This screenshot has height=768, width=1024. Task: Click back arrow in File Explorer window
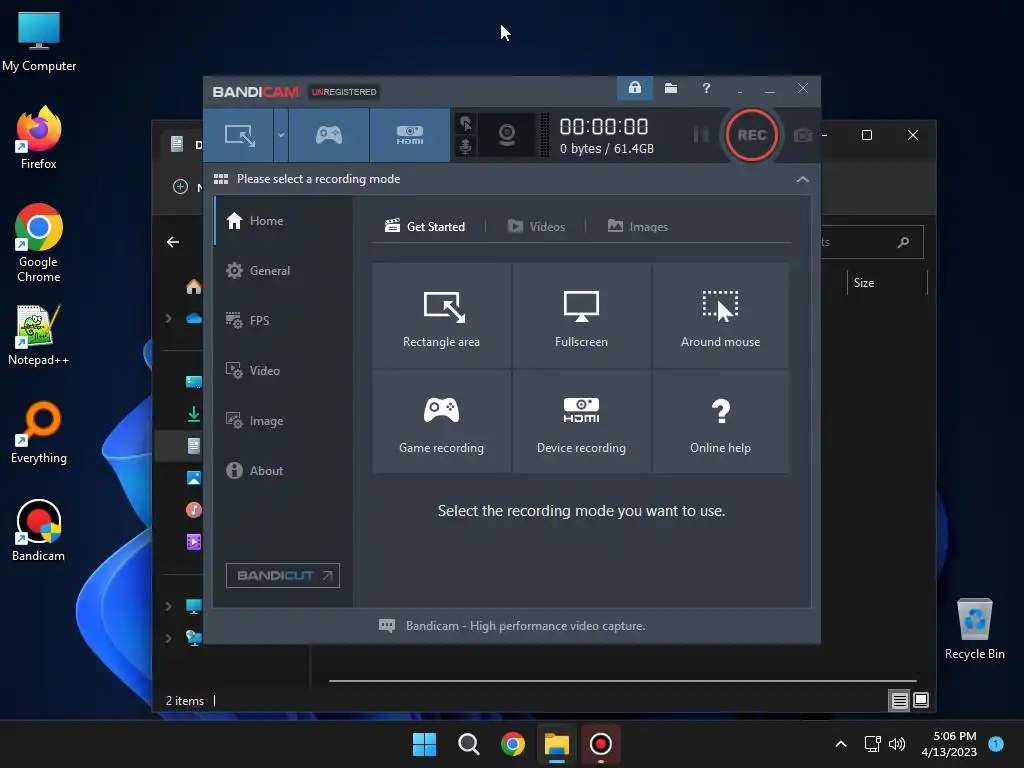click(x=172, y=242)
